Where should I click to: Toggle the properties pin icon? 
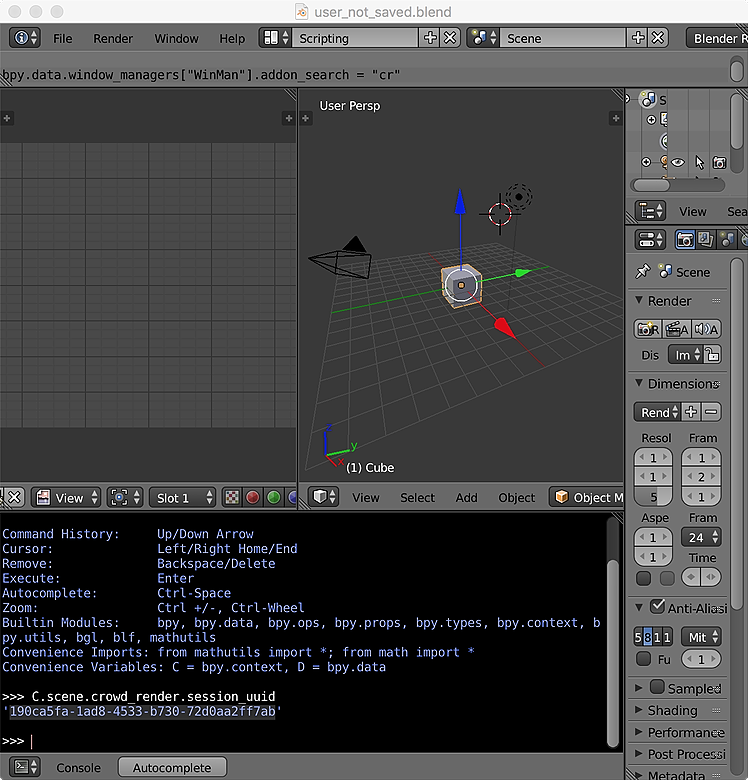(642, 271)
